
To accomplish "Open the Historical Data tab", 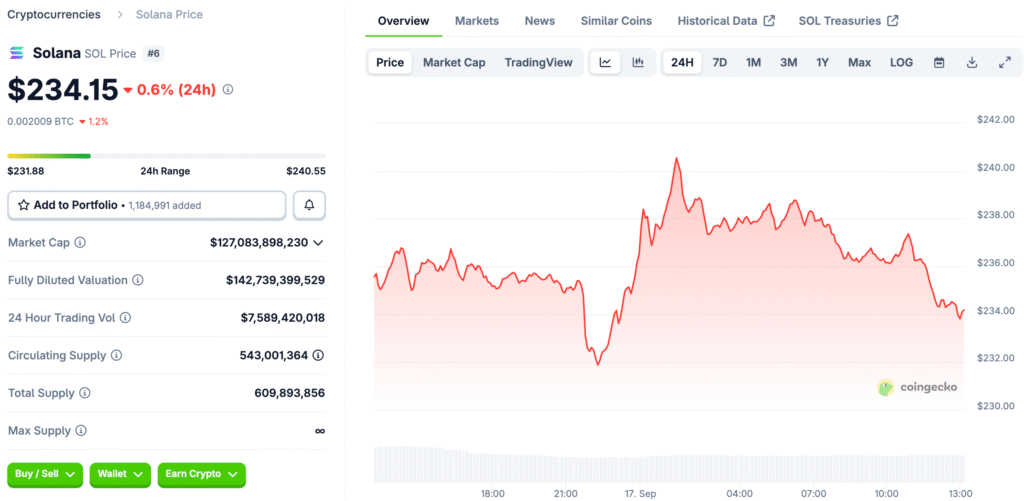I will click(x=726, y=21).
